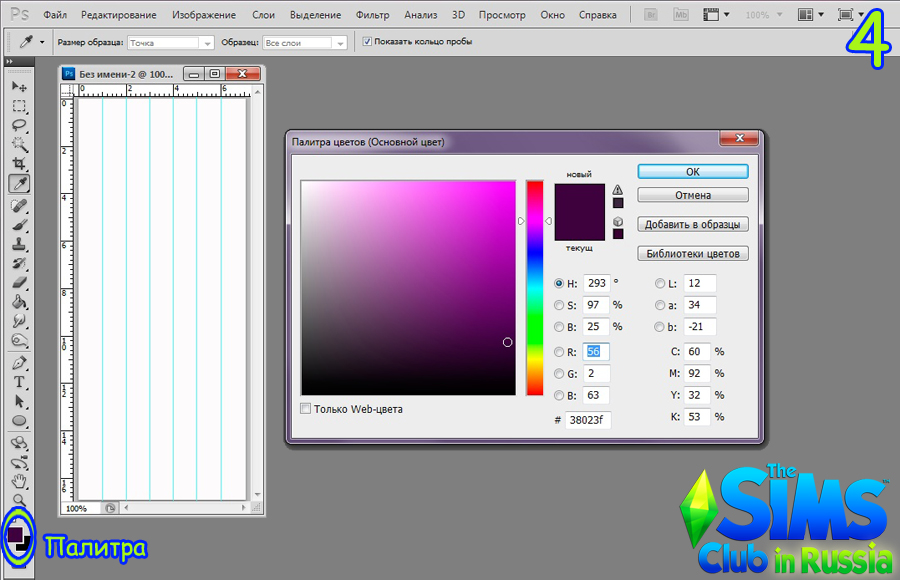Click the OK button in color picker
The width and height of the screenshot is (900, 580).
click(692, 172)
